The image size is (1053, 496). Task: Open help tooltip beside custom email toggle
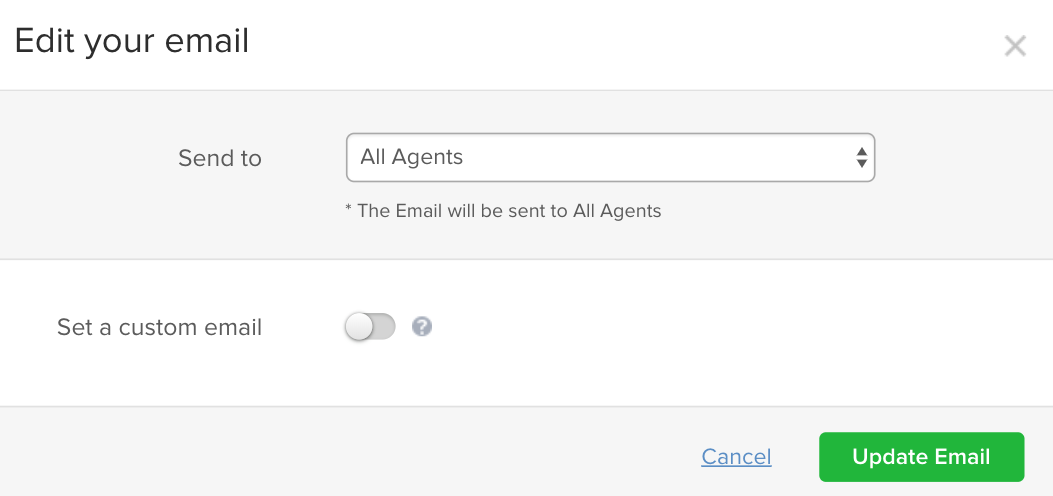click(422, 327)
